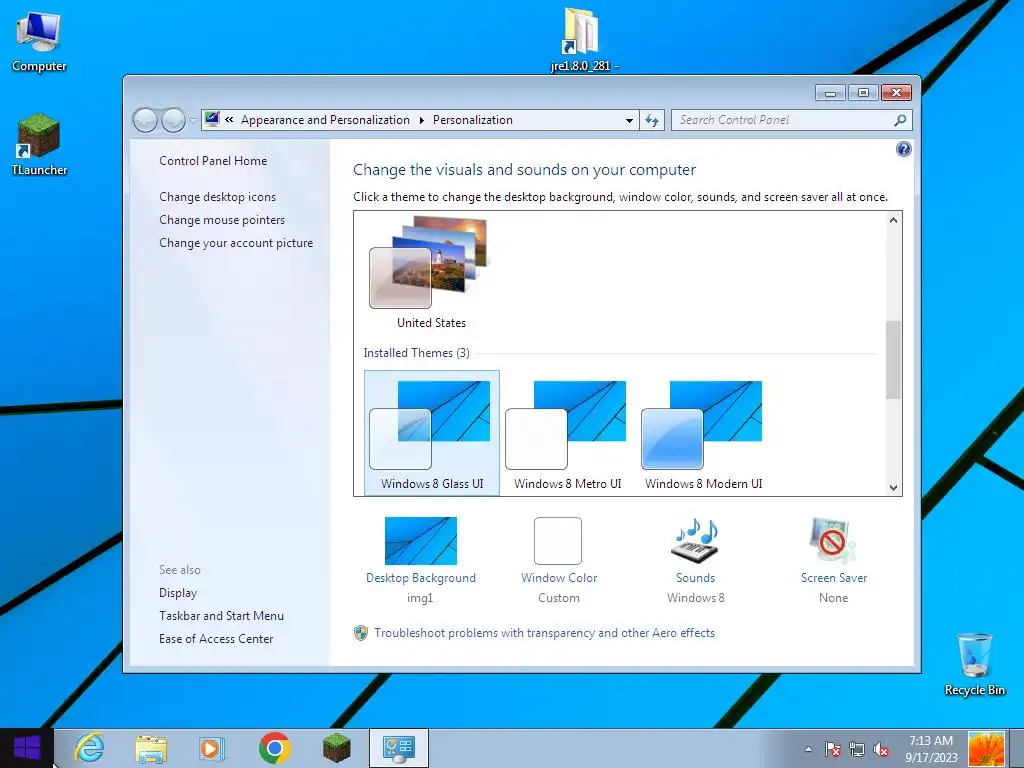The width and height of the screenshot is (1024, 768).
Task: Open File Explorer from taskbar
Action: point(151,748)
